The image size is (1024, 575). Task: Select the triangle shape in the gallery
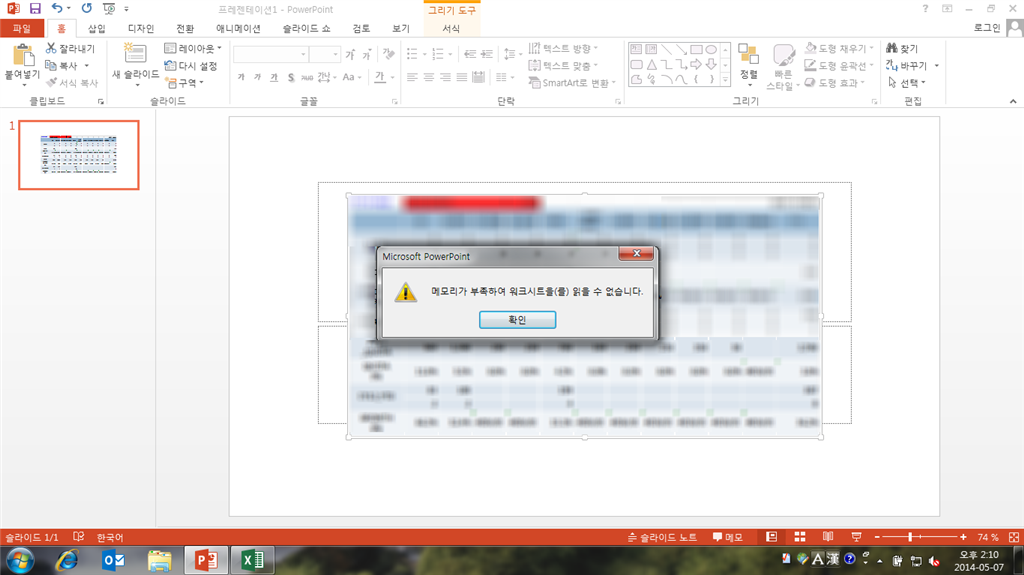pyautogui.click(x=652, y=65)
